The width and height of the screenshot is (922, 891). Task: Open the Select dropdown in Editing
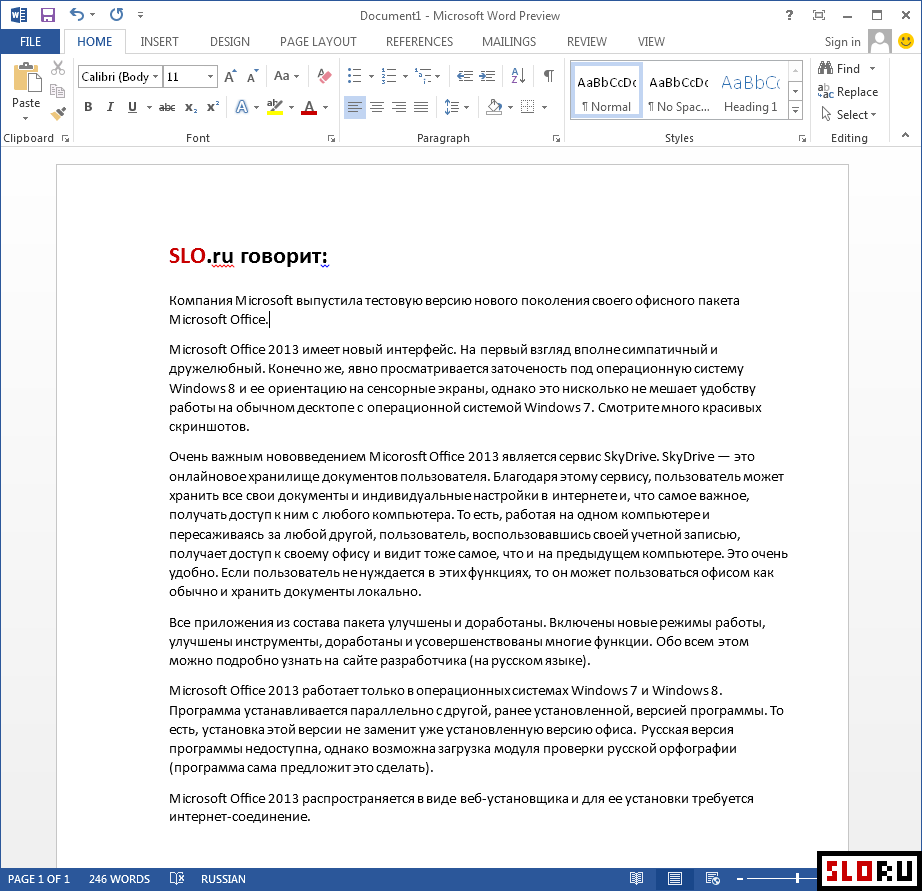(x=849, y=115)
